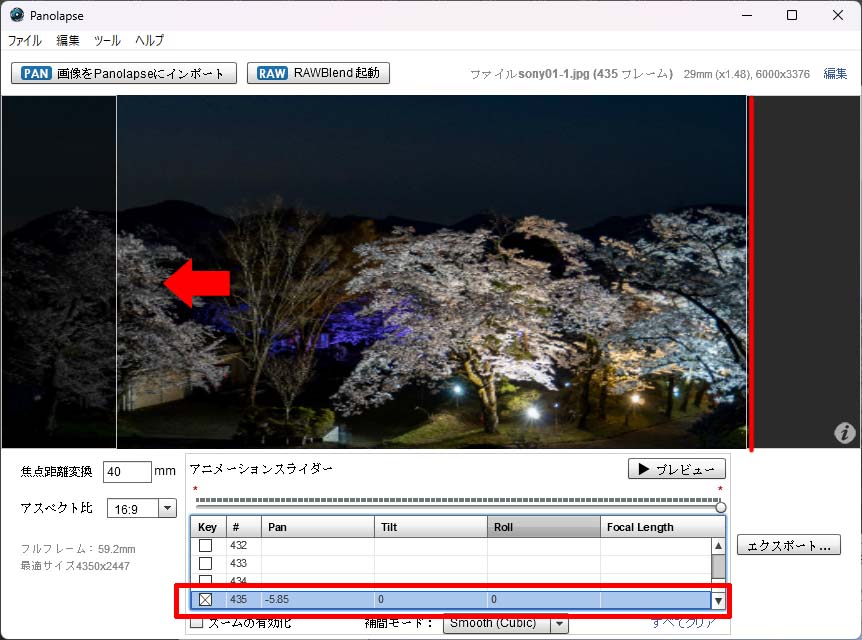Check the Key box for frame 433
This screenshot has height=640, width=862.
coord(205,564)
